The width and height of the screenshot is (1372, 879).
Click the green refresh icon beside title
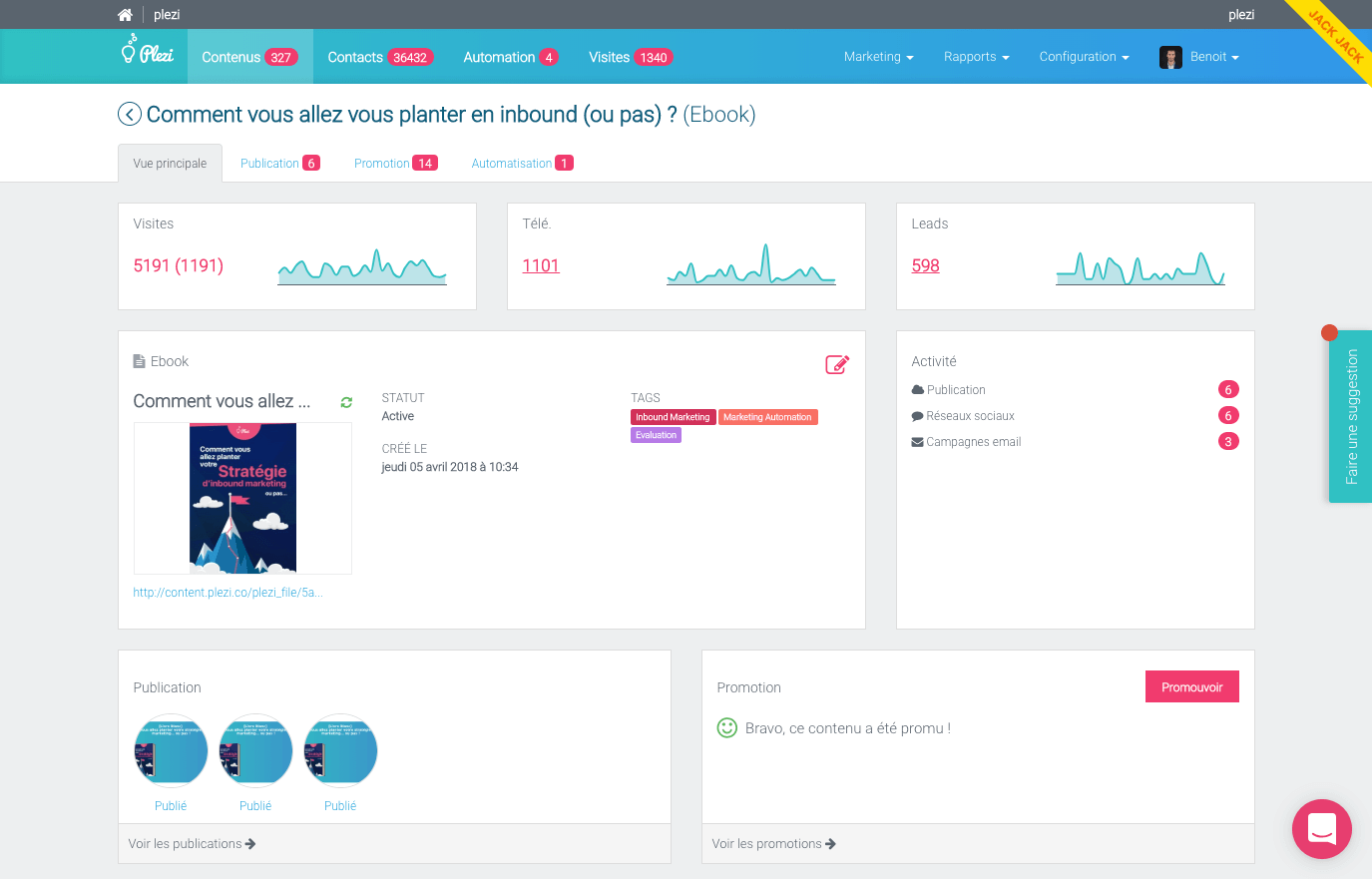[346, 402]
